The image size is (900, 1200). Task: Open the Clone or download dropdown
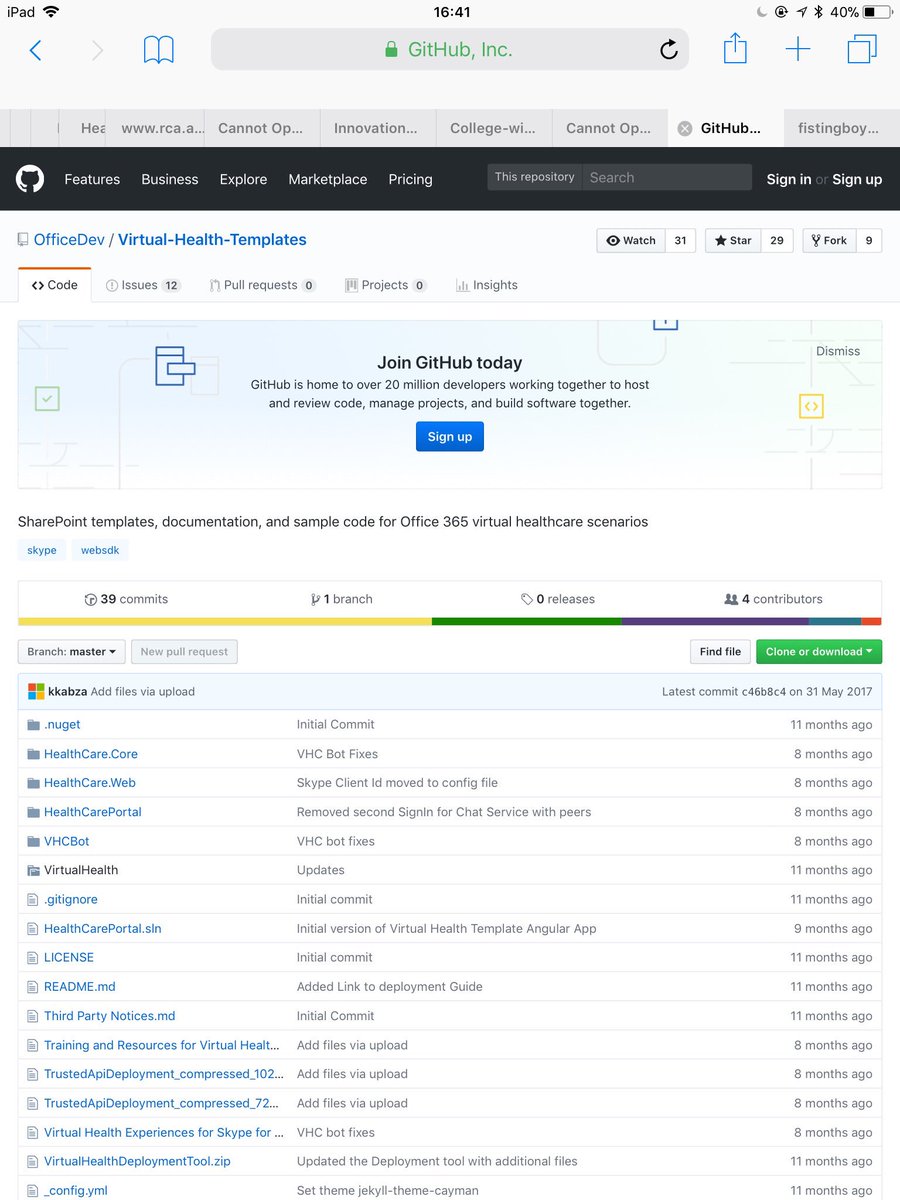point(819,651)
